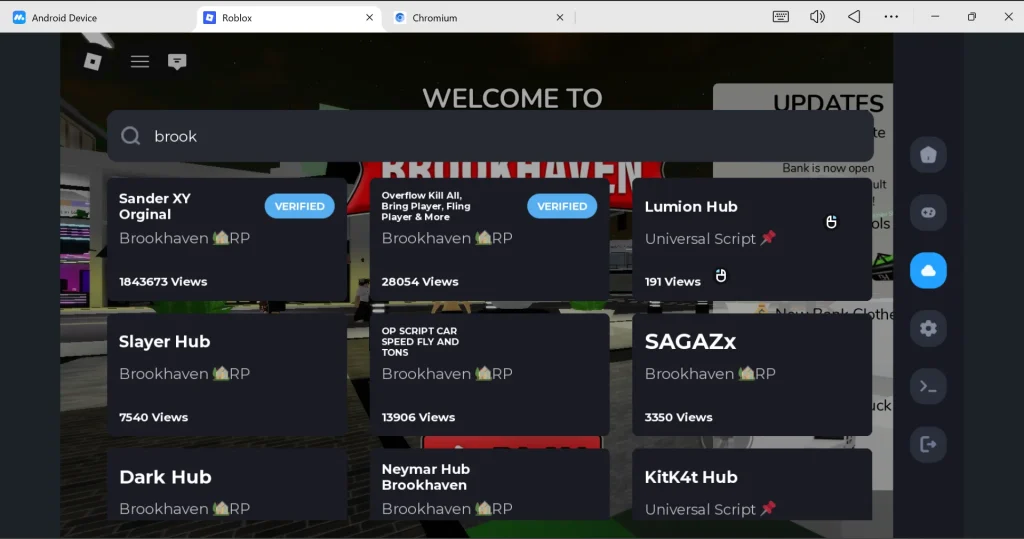The image size is (1024, 539).
Task: Open the Sander XY Orginal script card
Action: [x=227, y=240]
